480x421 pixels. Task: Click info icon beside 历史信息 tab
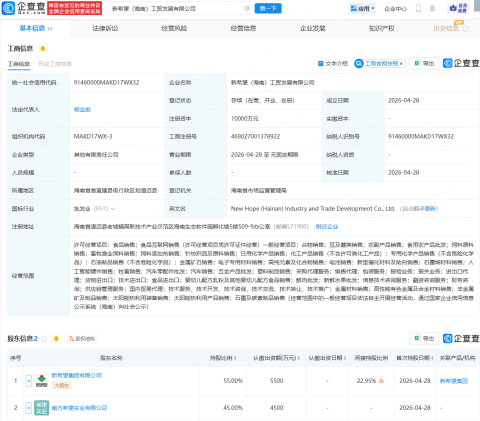pos(466,29)
